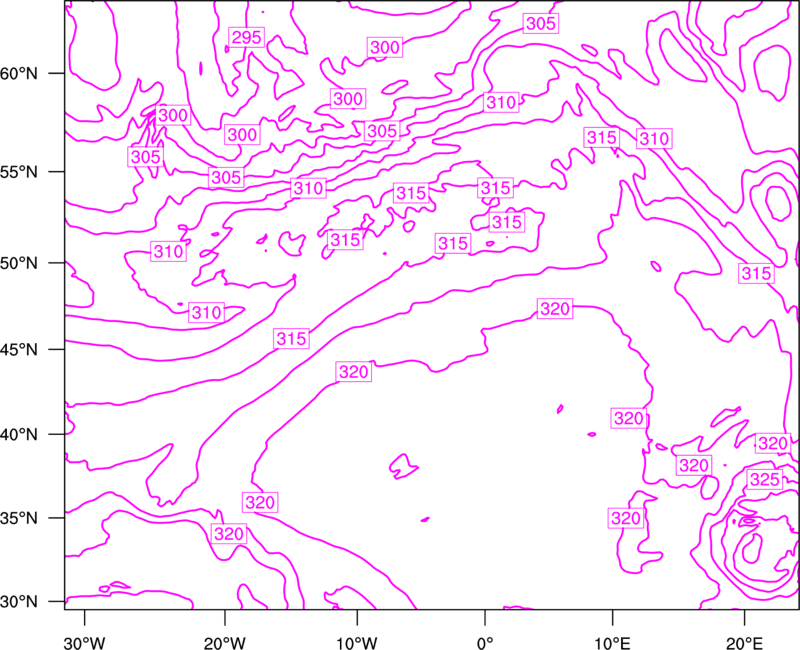
Task: Pick the 20°E longitude axis label
Action: (x=744, y=643)
